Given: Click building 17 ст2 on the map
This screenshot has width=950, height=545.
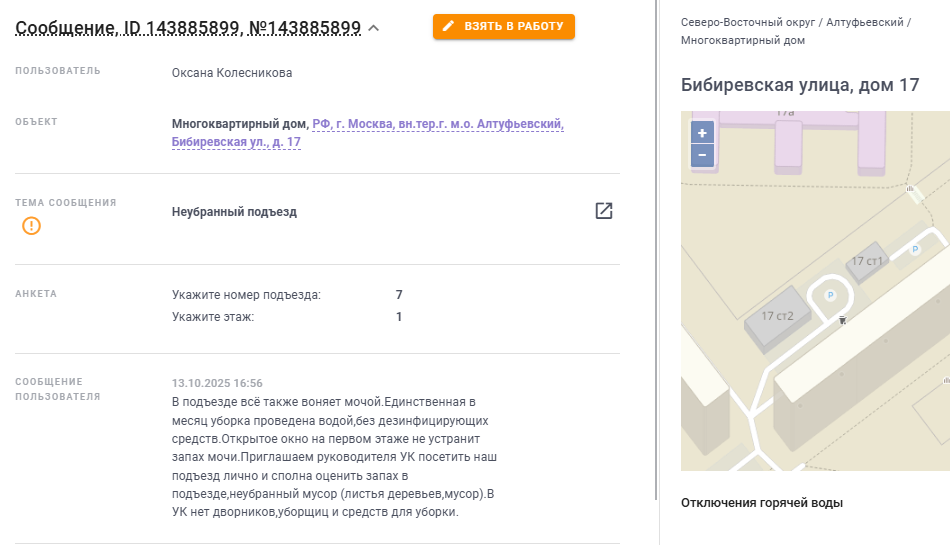Looking at the screenshot, I should click(x=777, y=316).
